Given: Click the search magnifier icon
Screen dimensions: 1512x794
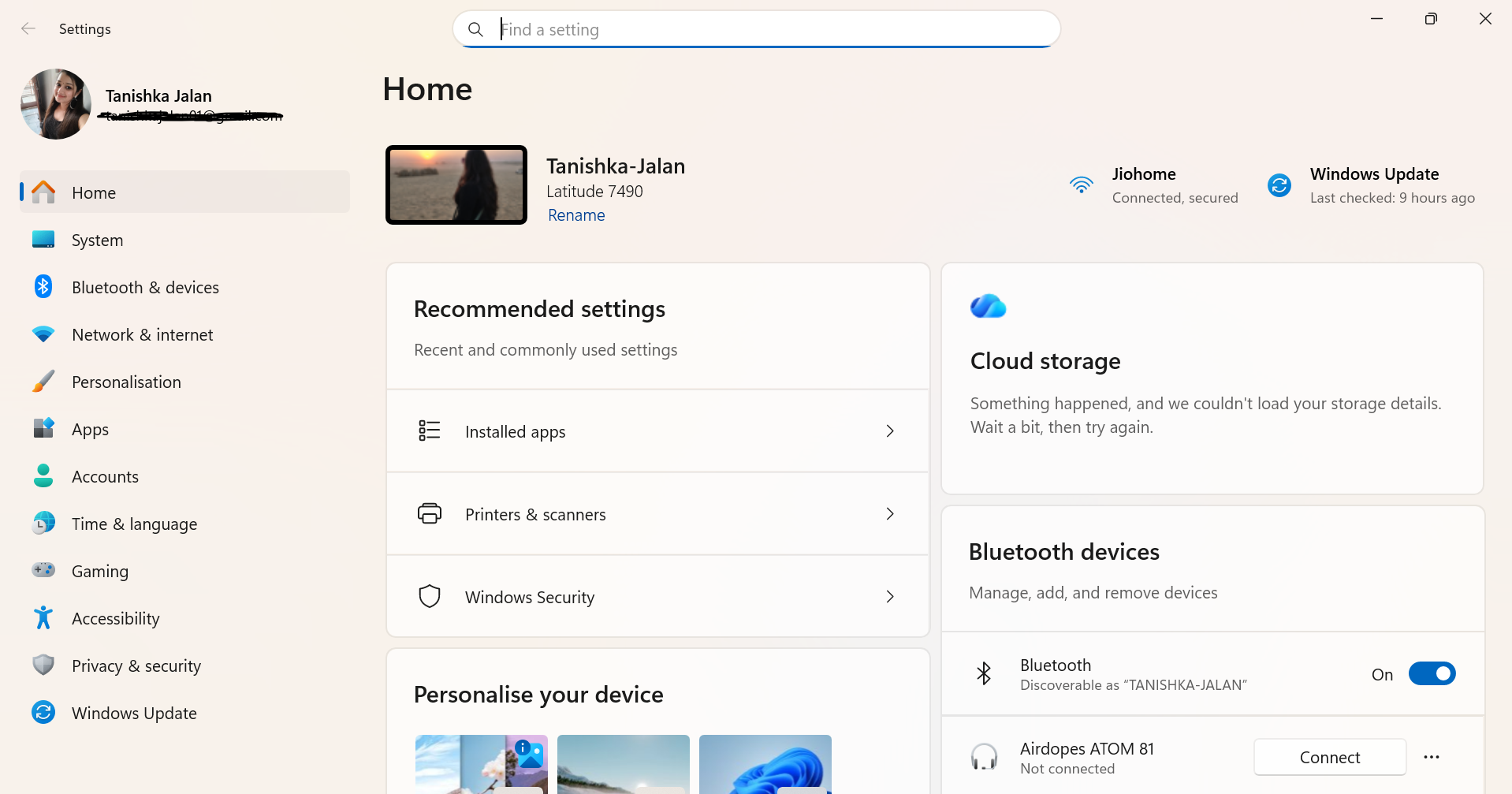Looking at the screenshot, I should coord(475,29).
